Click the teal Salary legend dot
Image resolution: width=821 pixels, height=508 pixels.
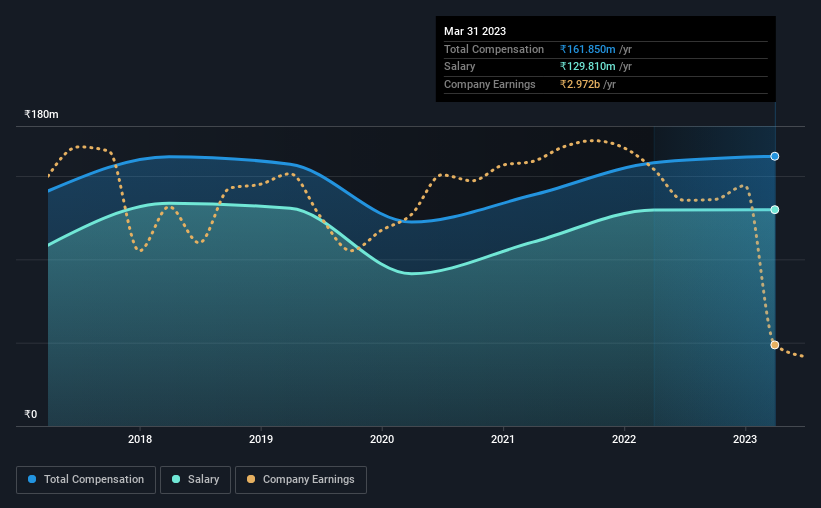tap(176, 479)
